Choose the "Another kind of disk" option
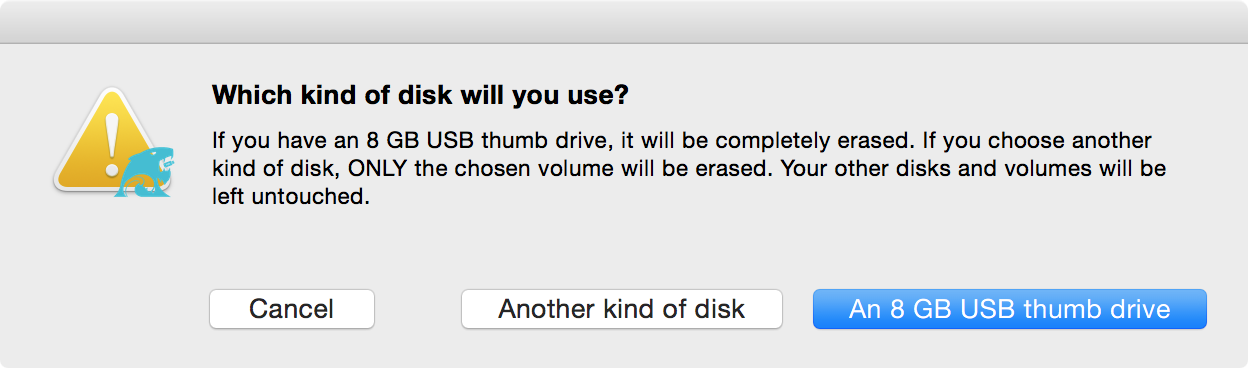Image resolution: width=1248 pixels, height=368 pixels. pyautogui.click(x=621, y=309)
